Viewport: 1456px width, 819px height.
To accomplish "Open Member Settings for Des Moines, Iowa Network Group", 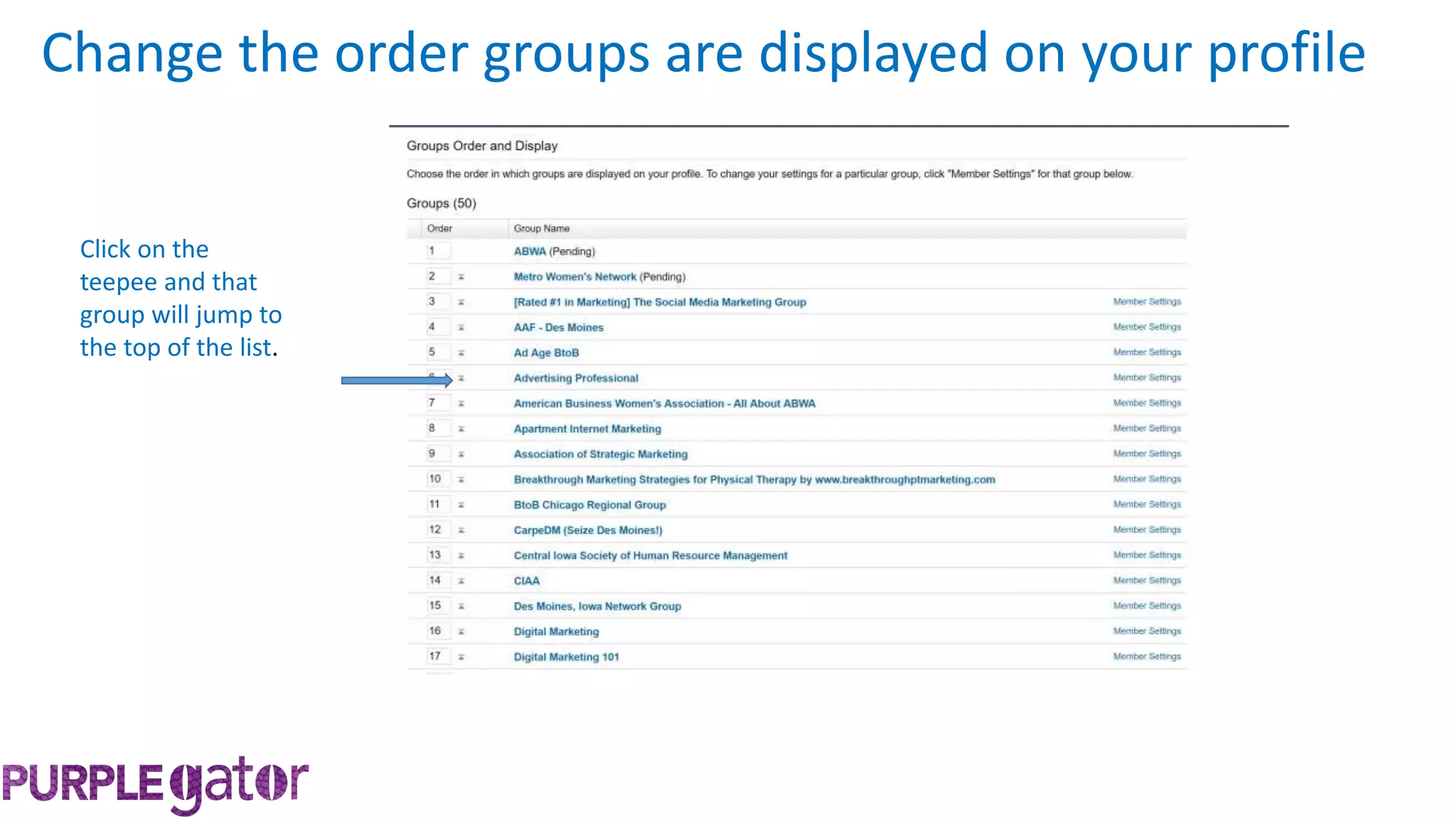I will click(1147, 606).
